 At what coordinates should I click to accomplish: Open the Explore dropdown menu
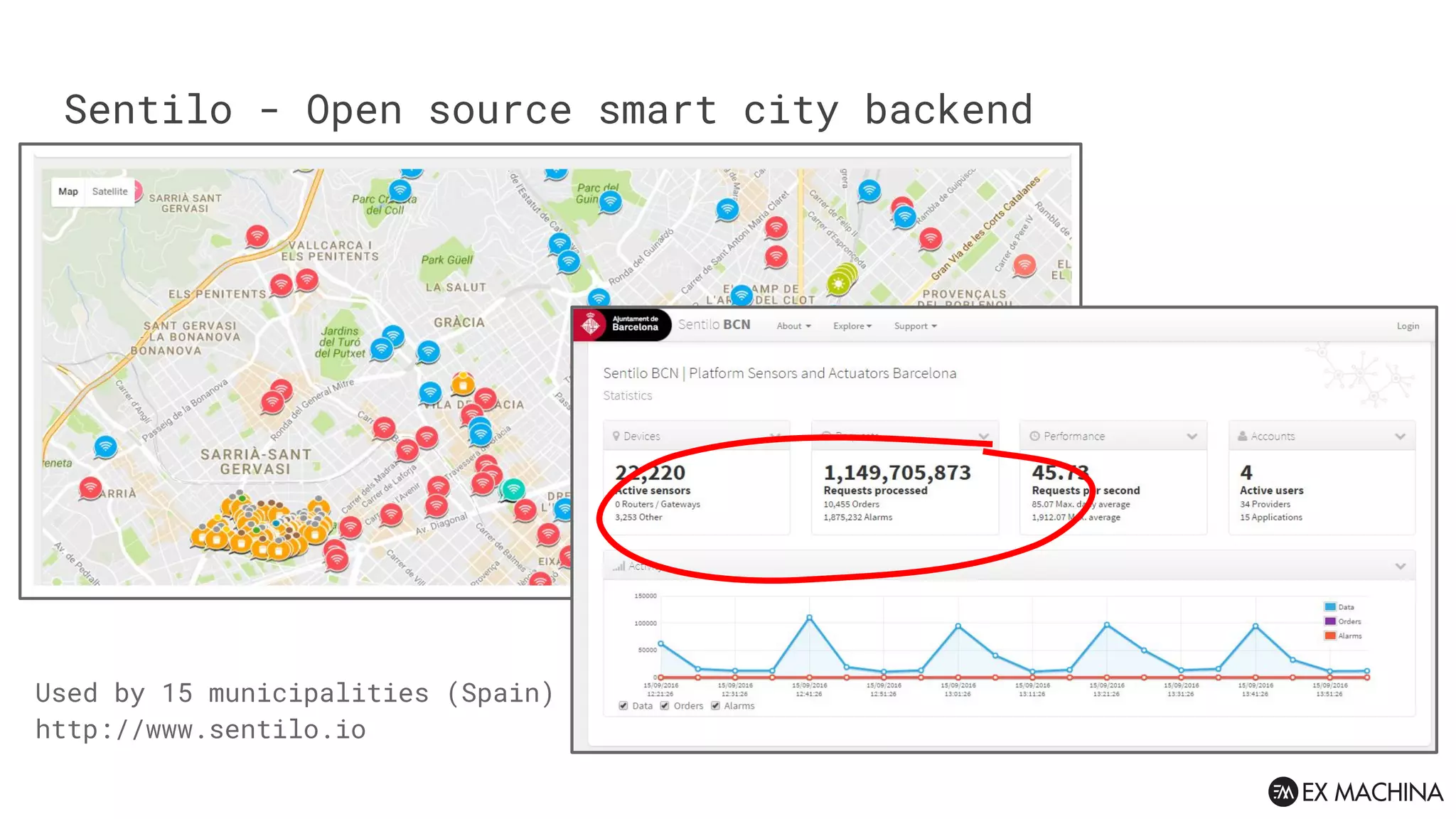852,326
